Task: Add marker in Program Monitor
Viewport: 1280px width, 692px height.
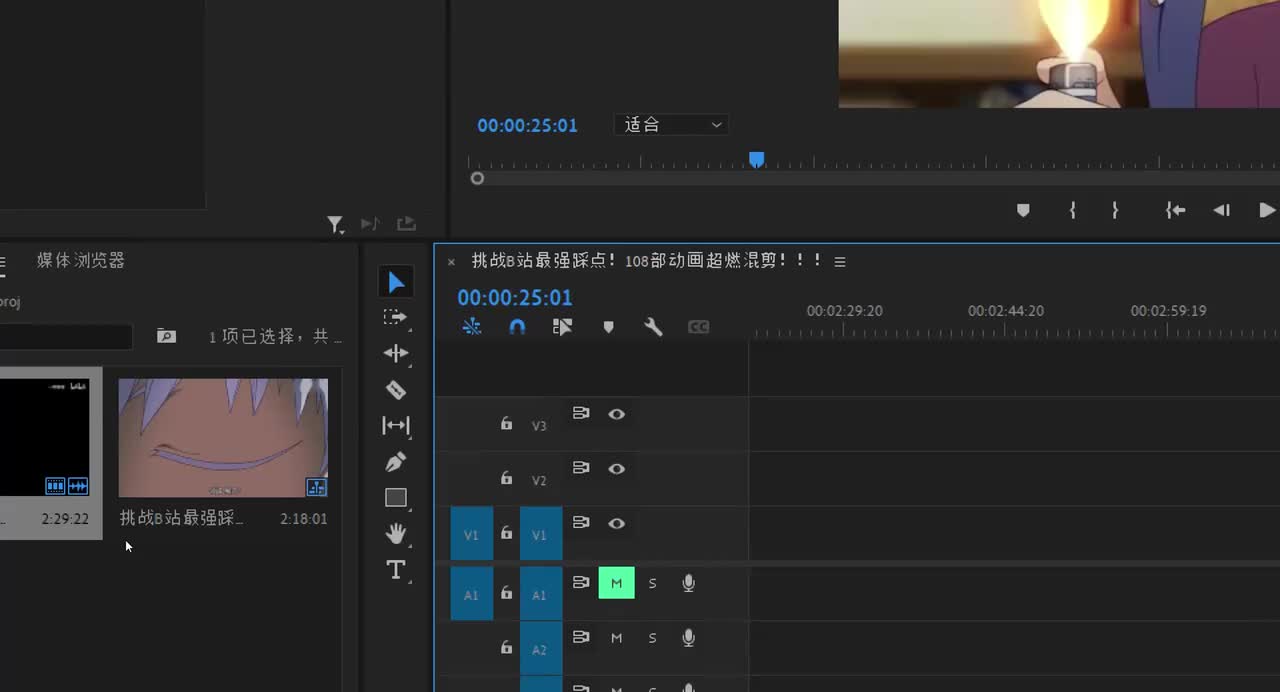Action: point(1023,210)
